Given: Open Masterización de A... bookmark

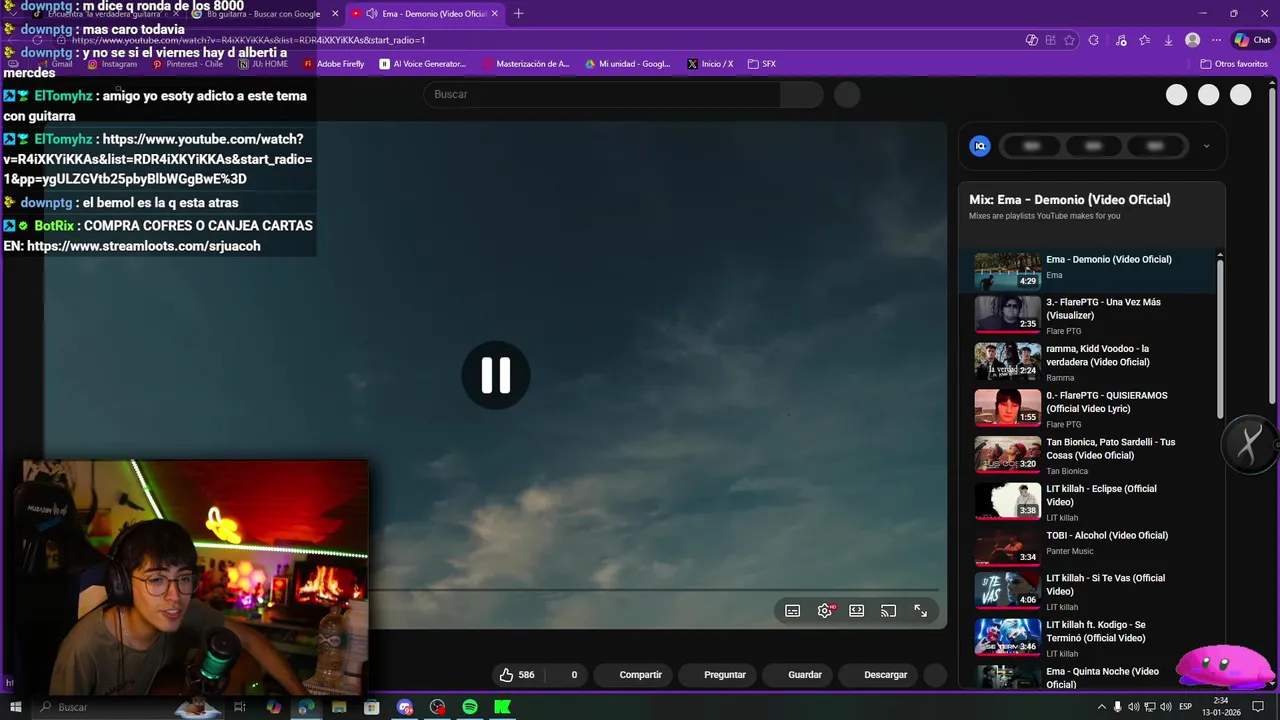Looking at the screenshot, I should pyautogui.click(x=526, y=64).
